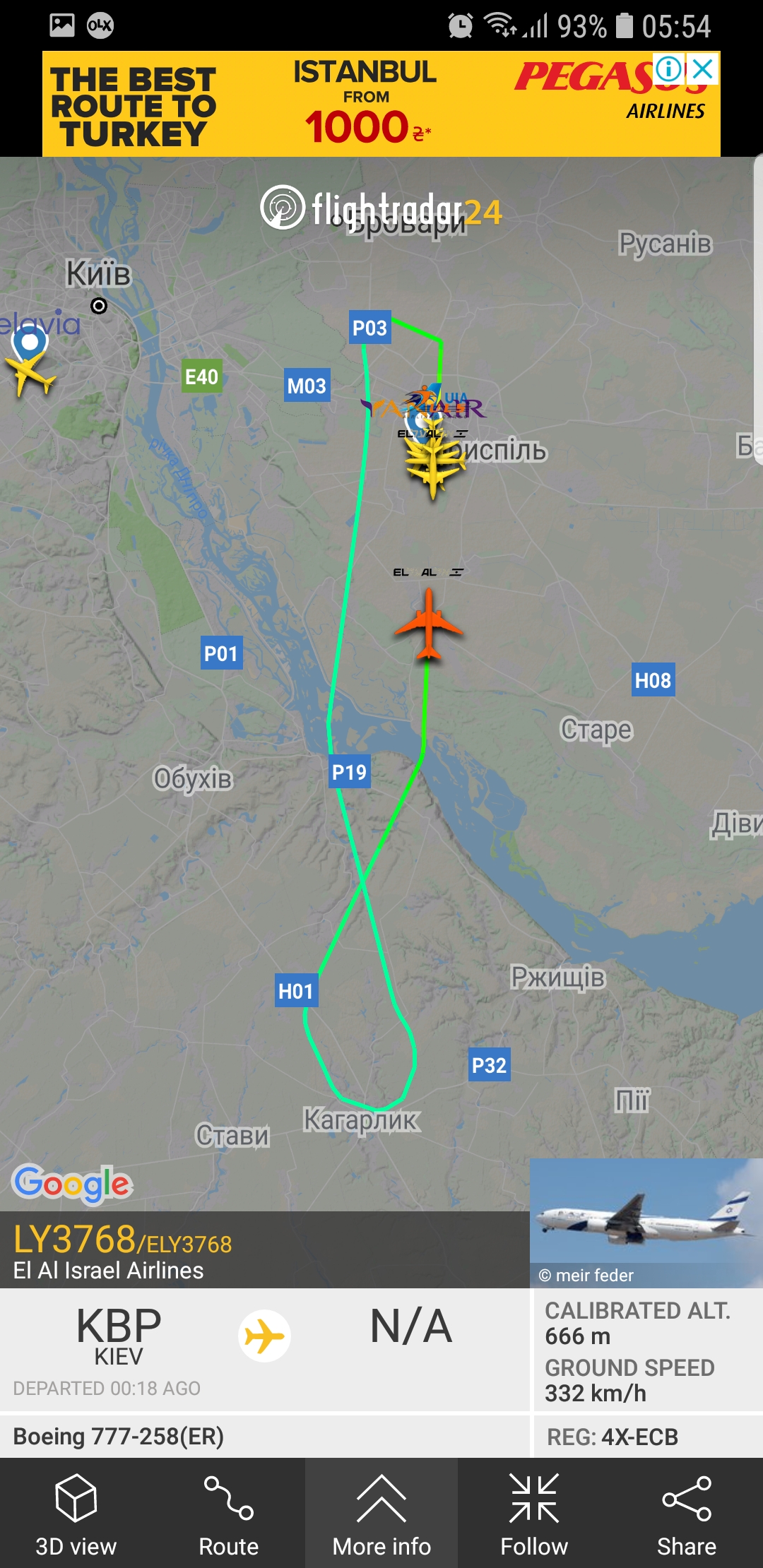Tap the round yellow airplane route icon
The image size is (763, 1568).
click(264, 1336)
